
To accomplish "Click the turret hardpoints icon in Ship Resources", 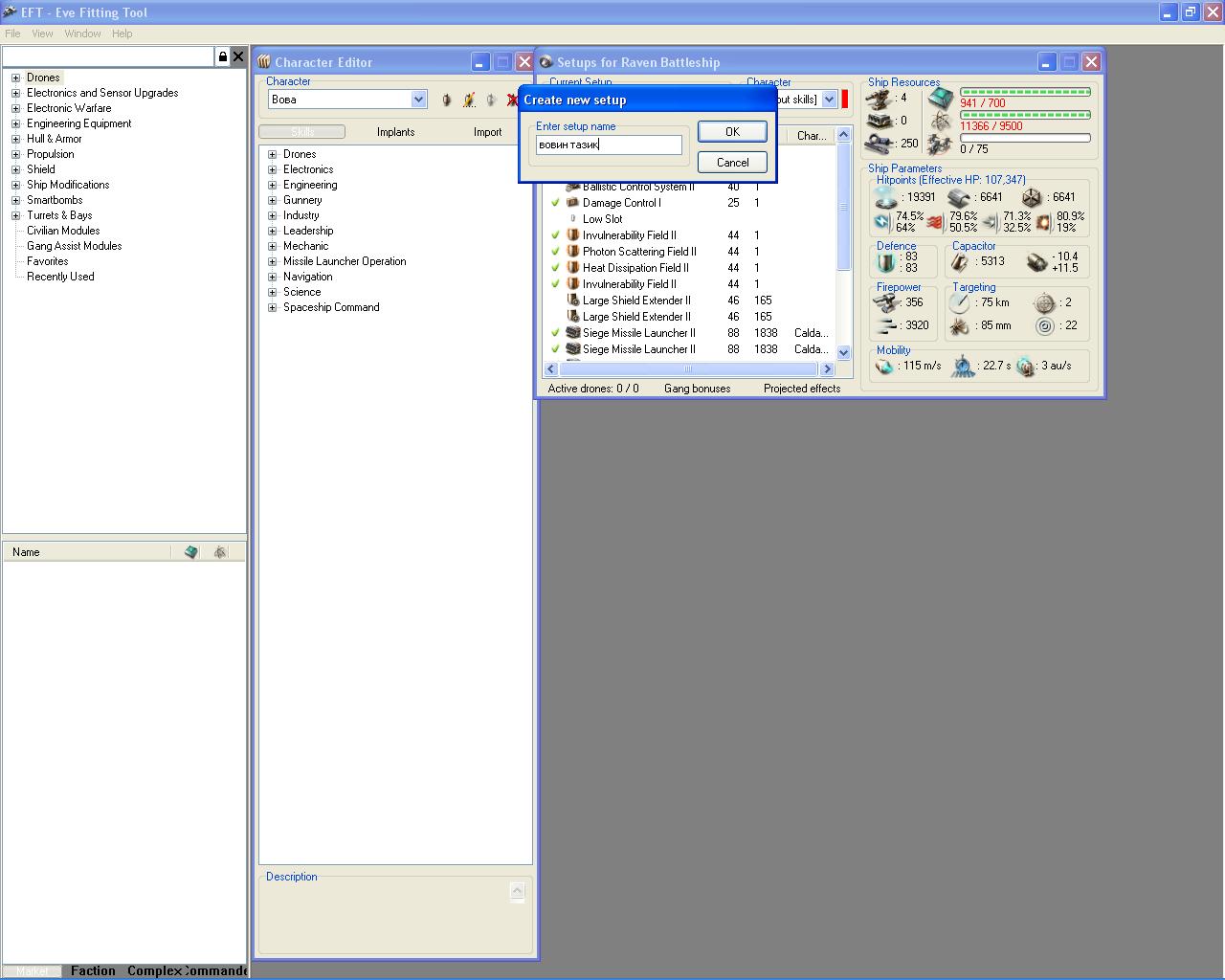I will coord(880,98).
